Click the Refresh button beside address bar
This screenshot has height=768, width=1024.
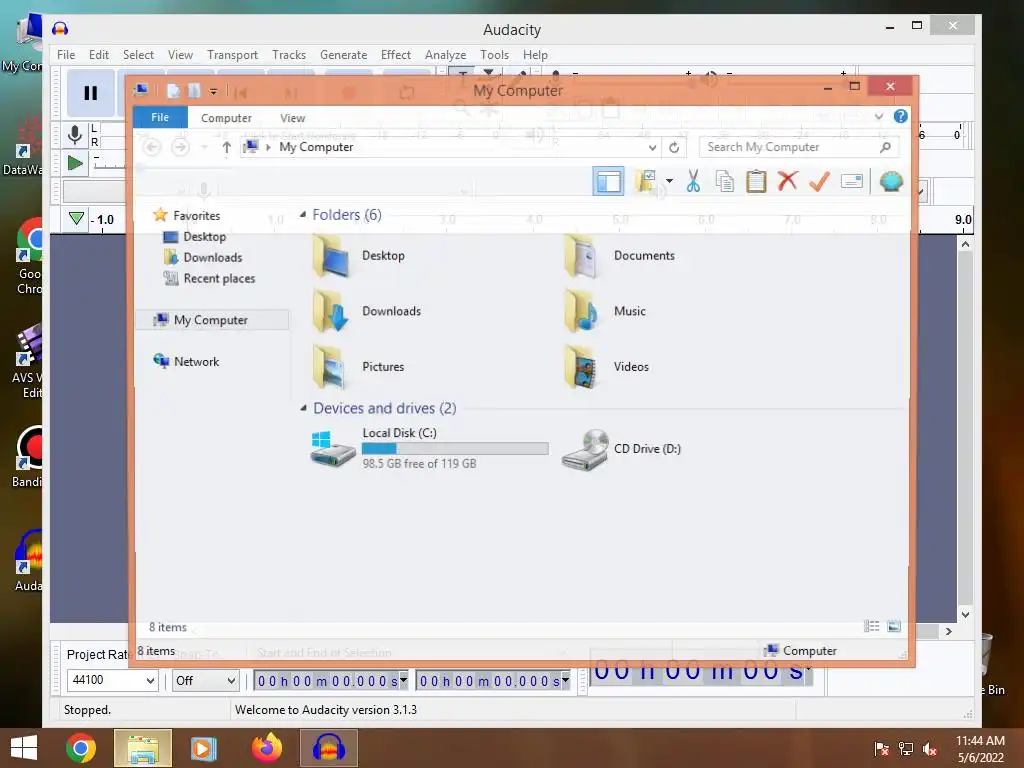(674, 148)
